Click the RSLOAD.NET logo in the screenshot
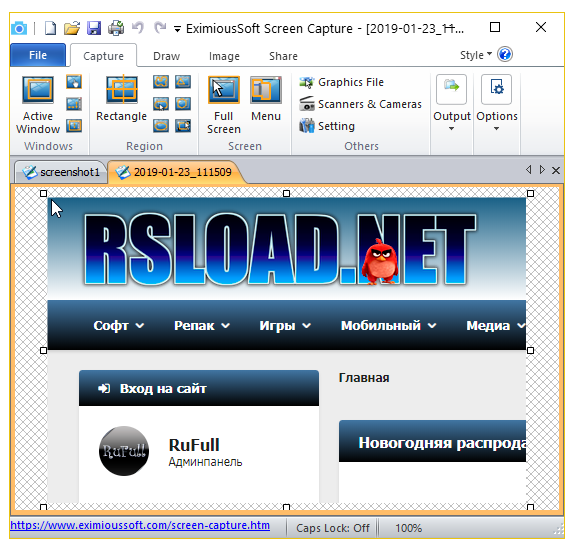Screen dimensions: 576x549 click(280, 249)
